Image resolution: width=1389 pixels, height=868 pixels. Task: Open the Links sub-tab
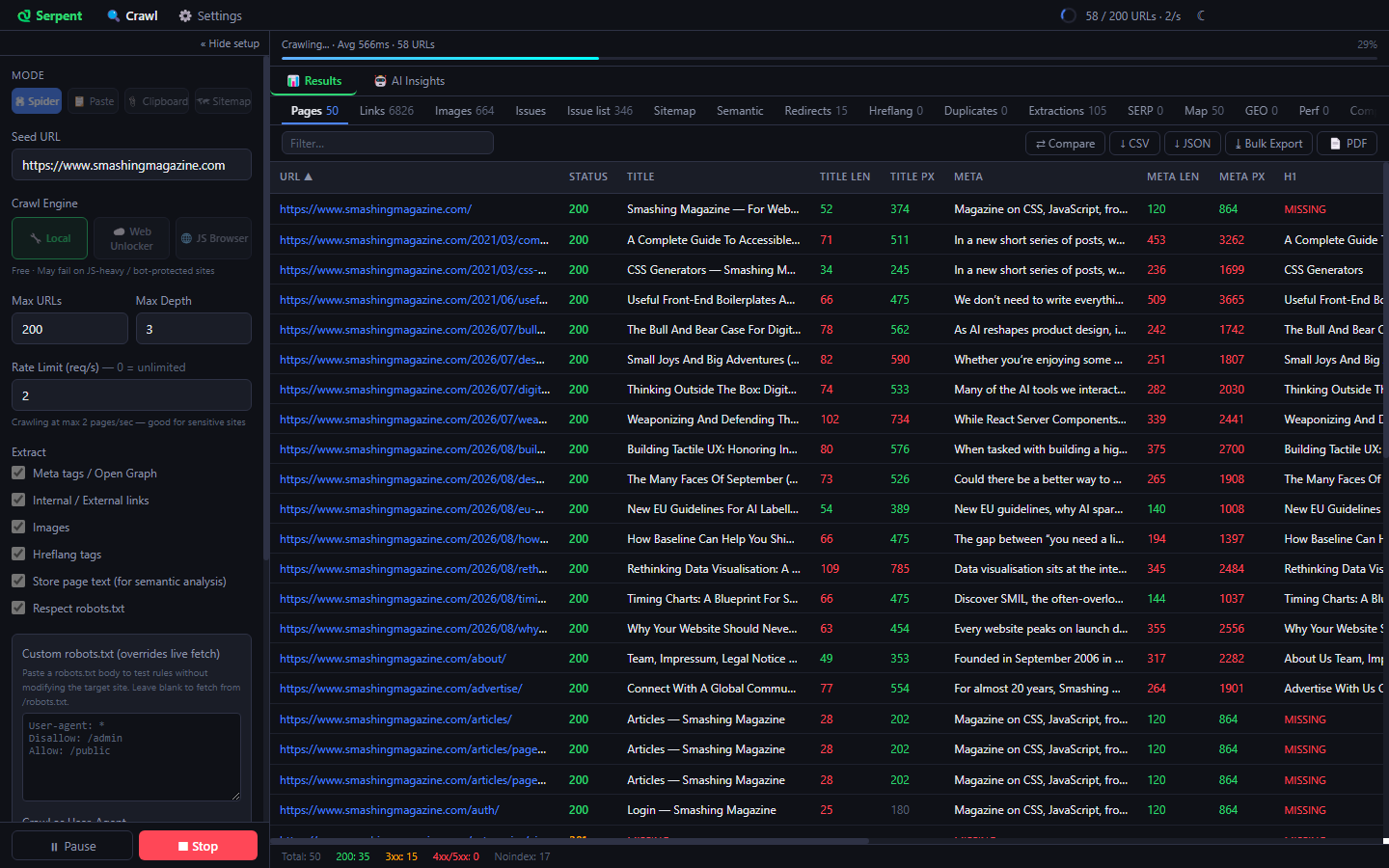click(x=386, y=111)
